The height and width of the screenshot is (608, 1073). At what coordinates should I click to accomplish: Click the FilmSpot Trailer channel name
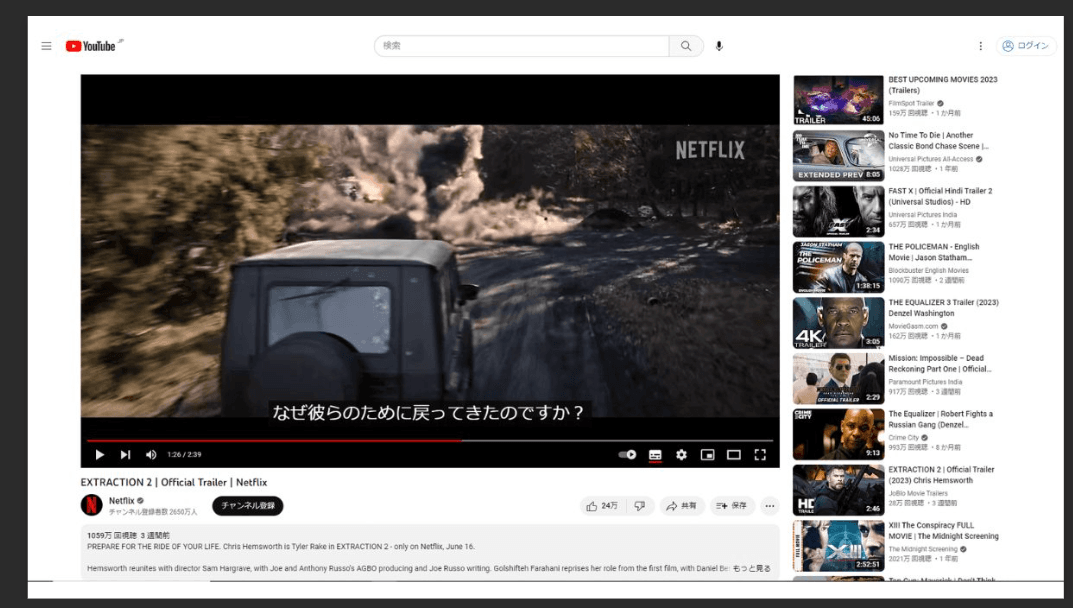[911, 103]
